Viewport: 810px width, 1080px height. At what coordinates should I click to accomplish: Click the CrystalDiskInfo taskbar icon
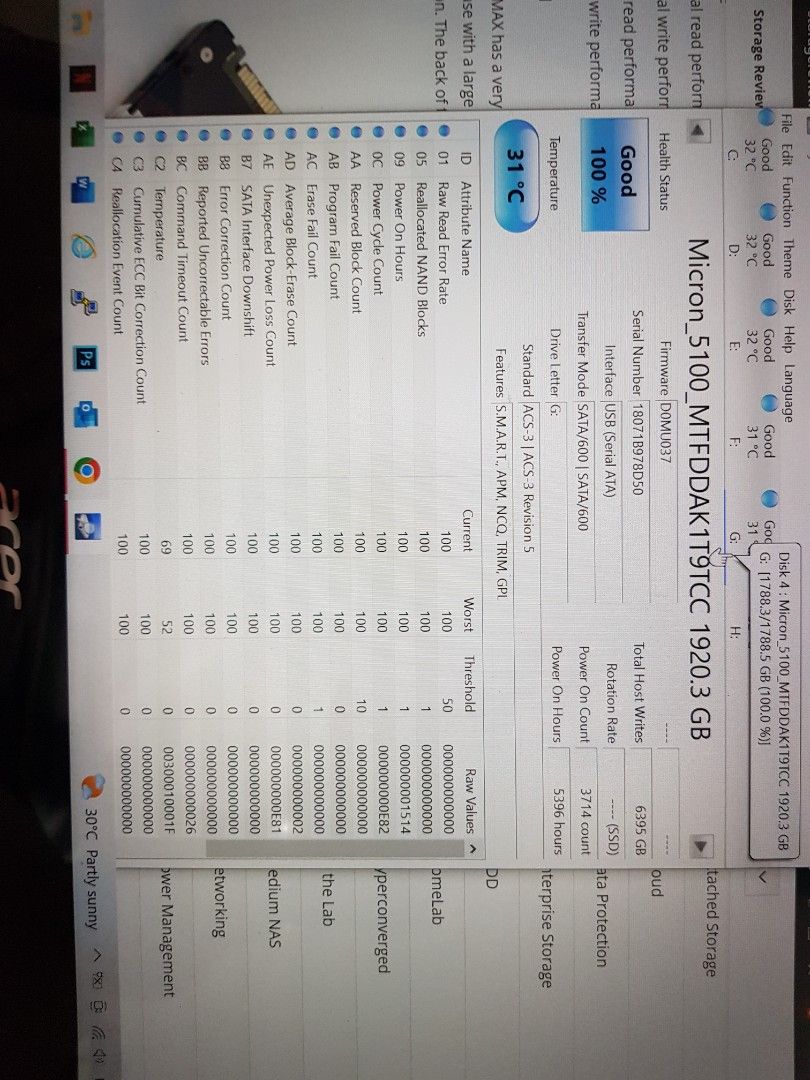87,528
